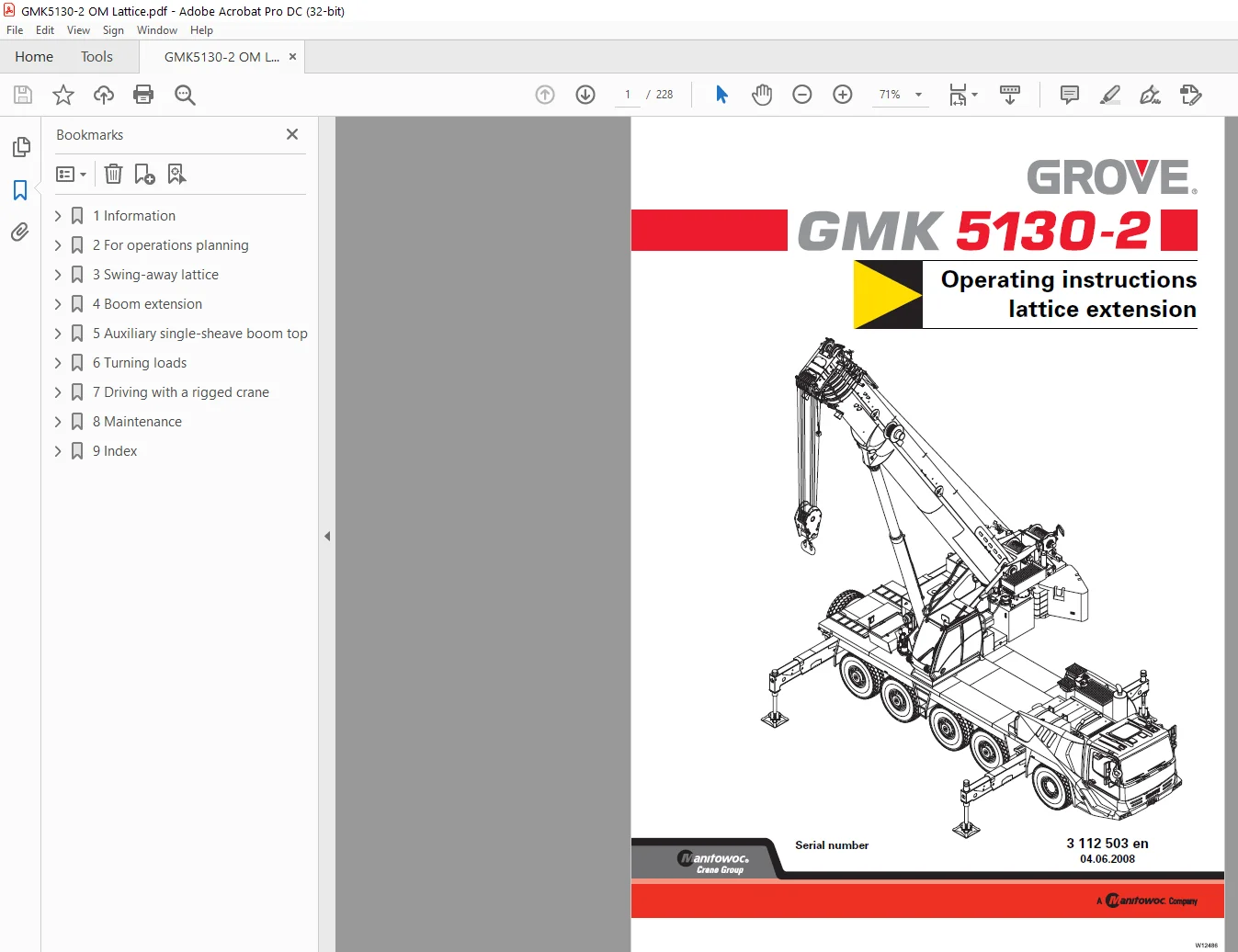Open the Edit menu

coord(45,30)
